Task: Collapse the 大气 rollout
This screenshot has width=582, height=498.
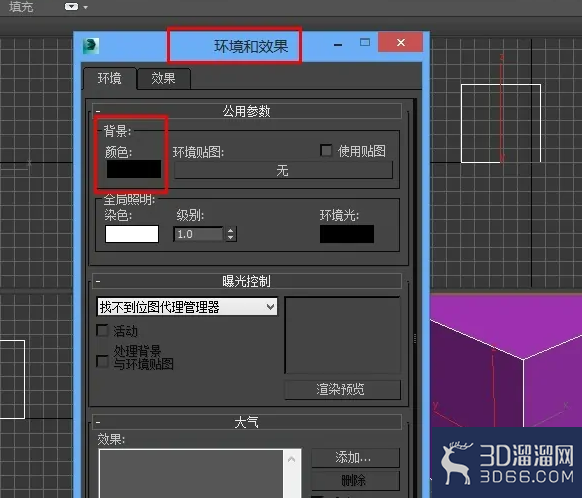Action: point(246,422)
